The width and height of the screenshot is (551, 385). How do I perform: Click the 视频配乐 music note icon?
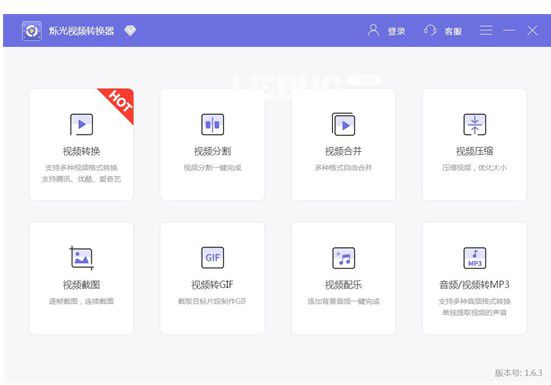point(343,257)
